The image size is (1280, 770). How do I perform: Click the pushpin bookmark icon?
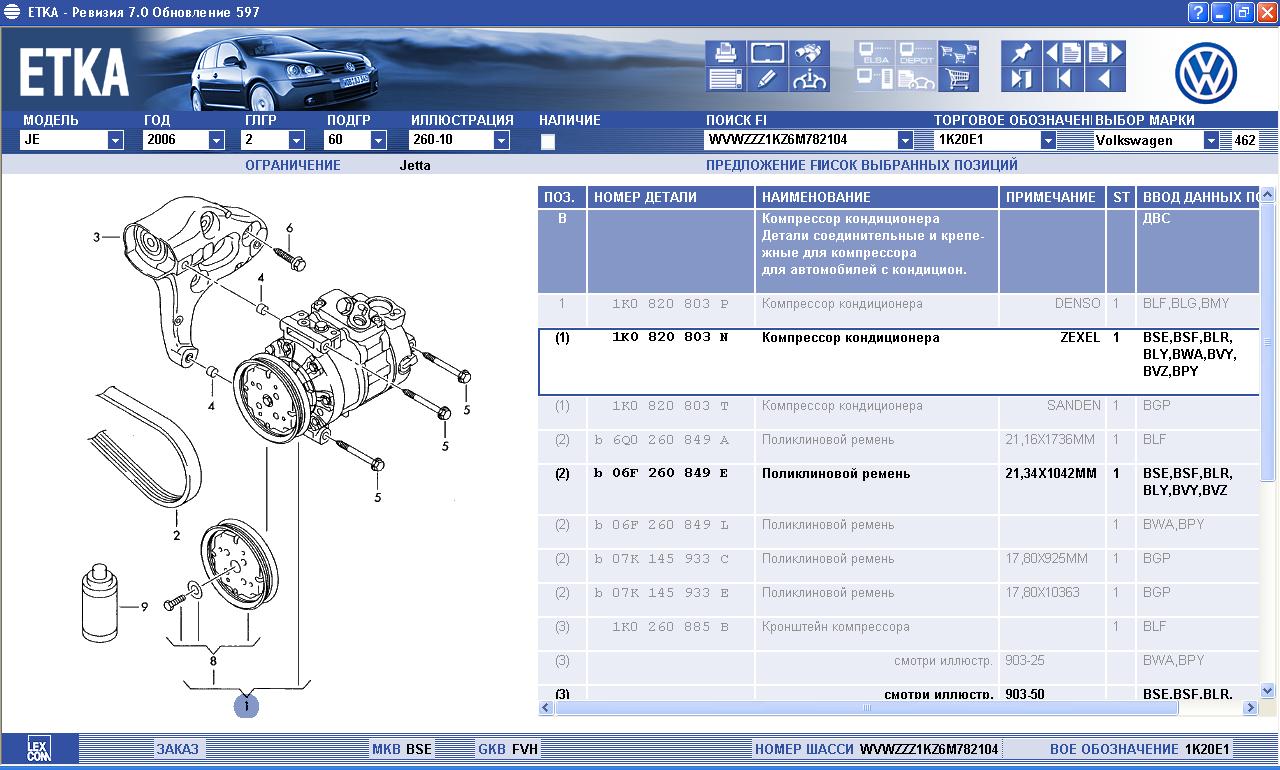click(1021, 53)
